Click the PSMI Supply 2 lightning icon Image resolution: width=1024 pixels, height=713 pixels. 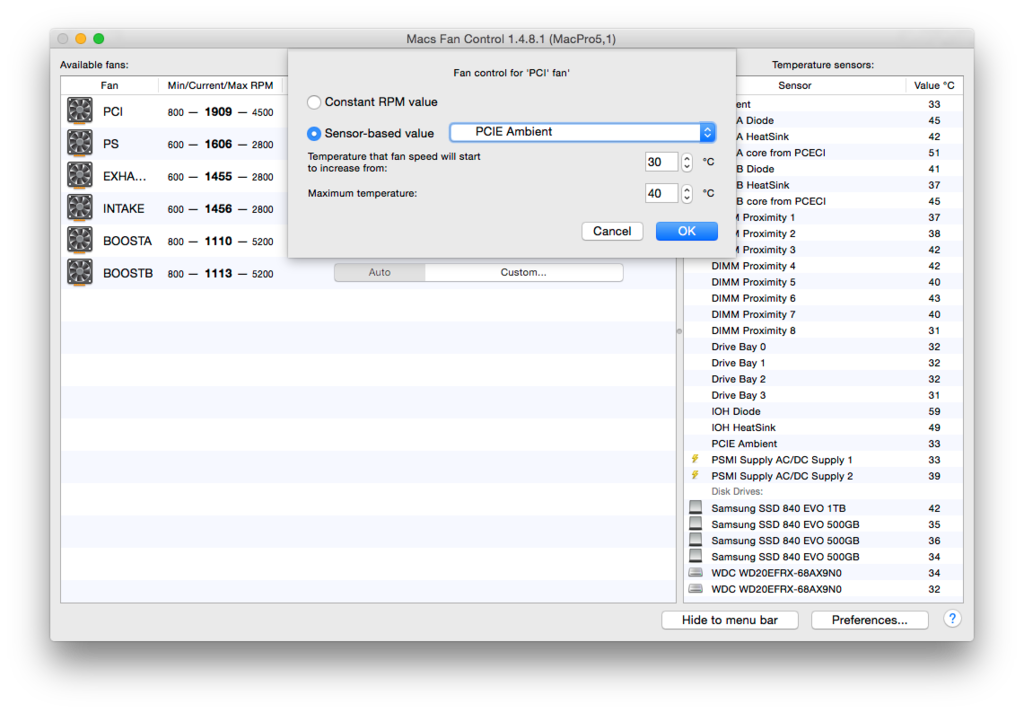click(696, 475)
